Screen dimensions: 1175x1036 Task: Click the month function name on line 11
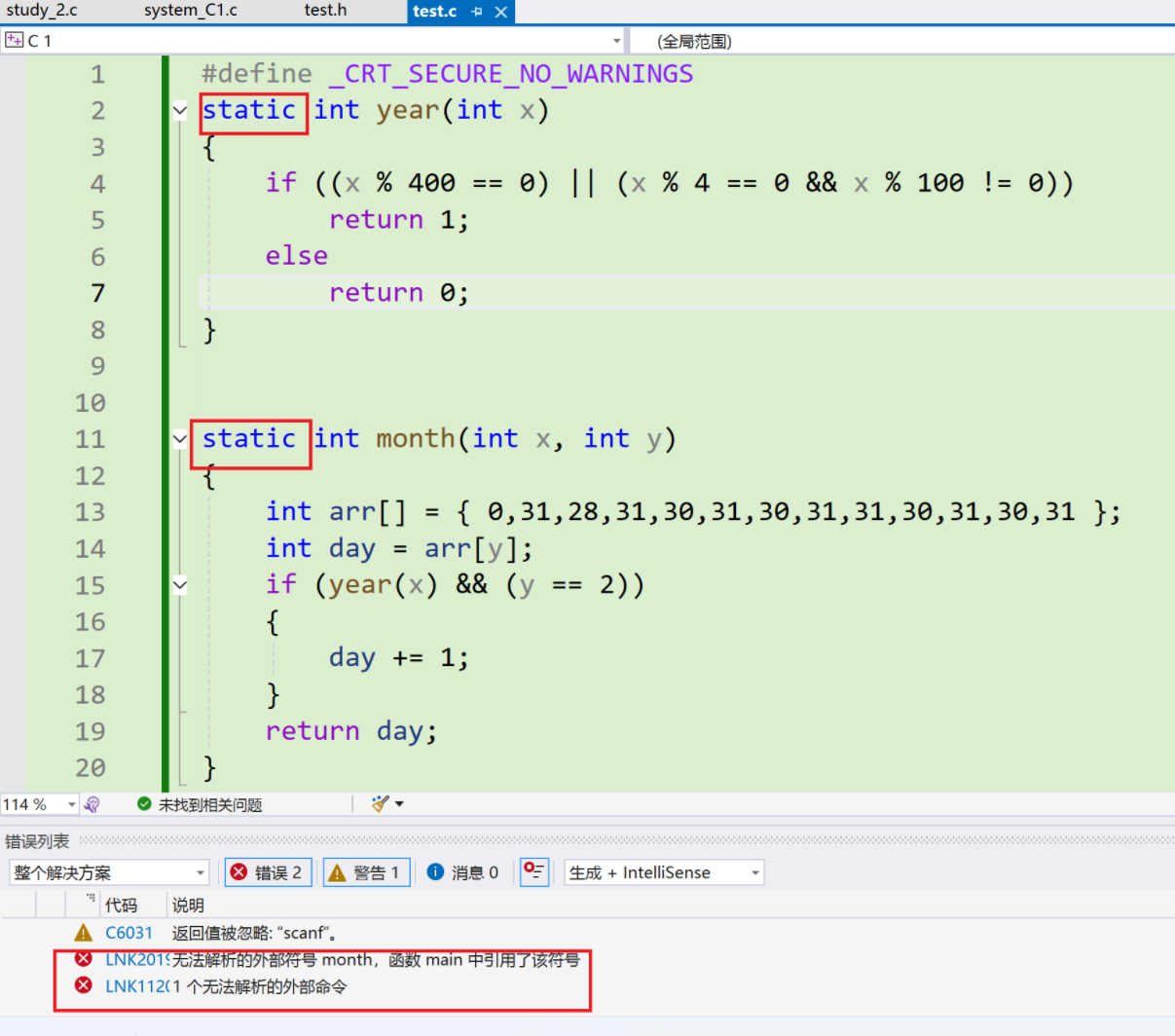[x=416, y=439]
